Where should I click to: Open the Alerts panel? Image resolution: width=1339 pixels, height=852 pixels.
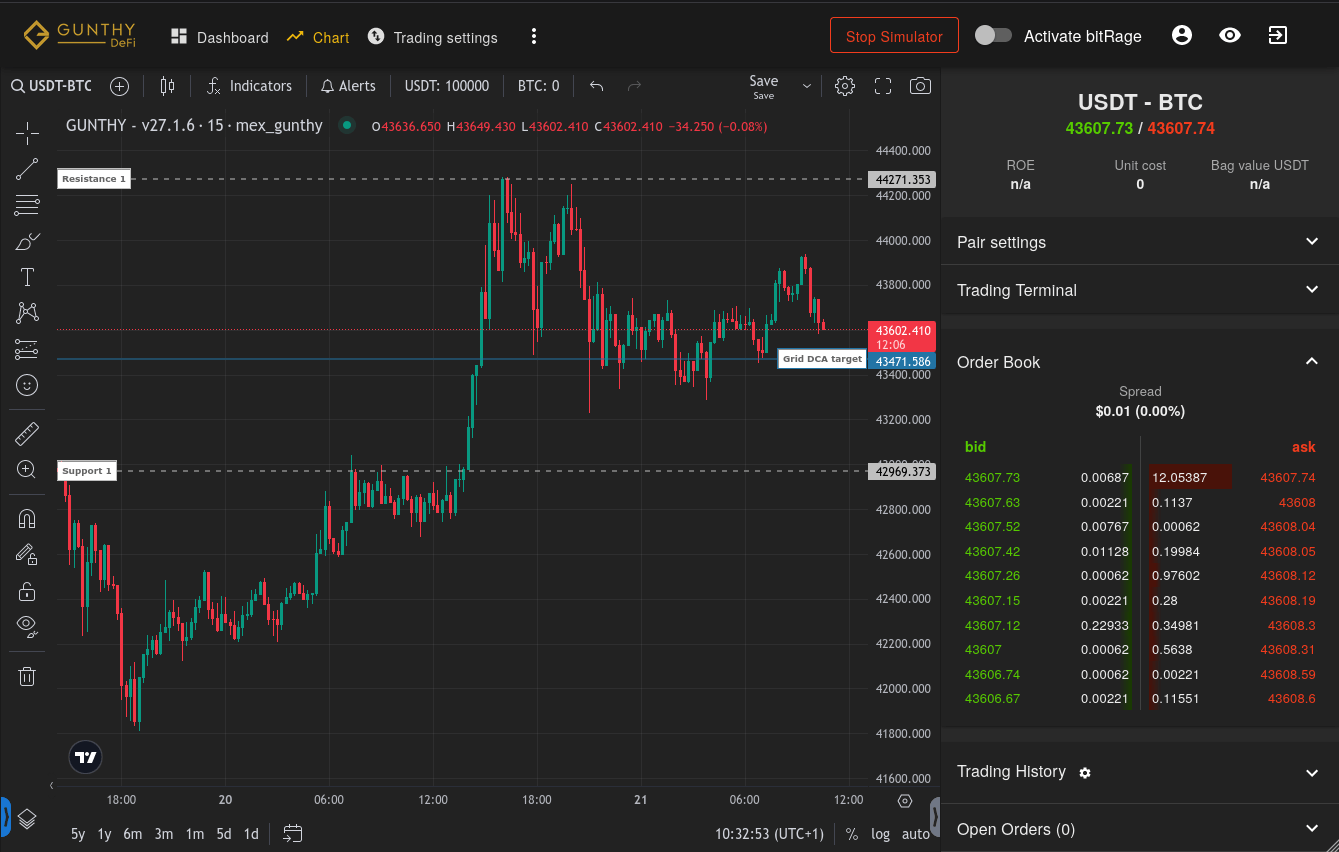tap(348, 86)
